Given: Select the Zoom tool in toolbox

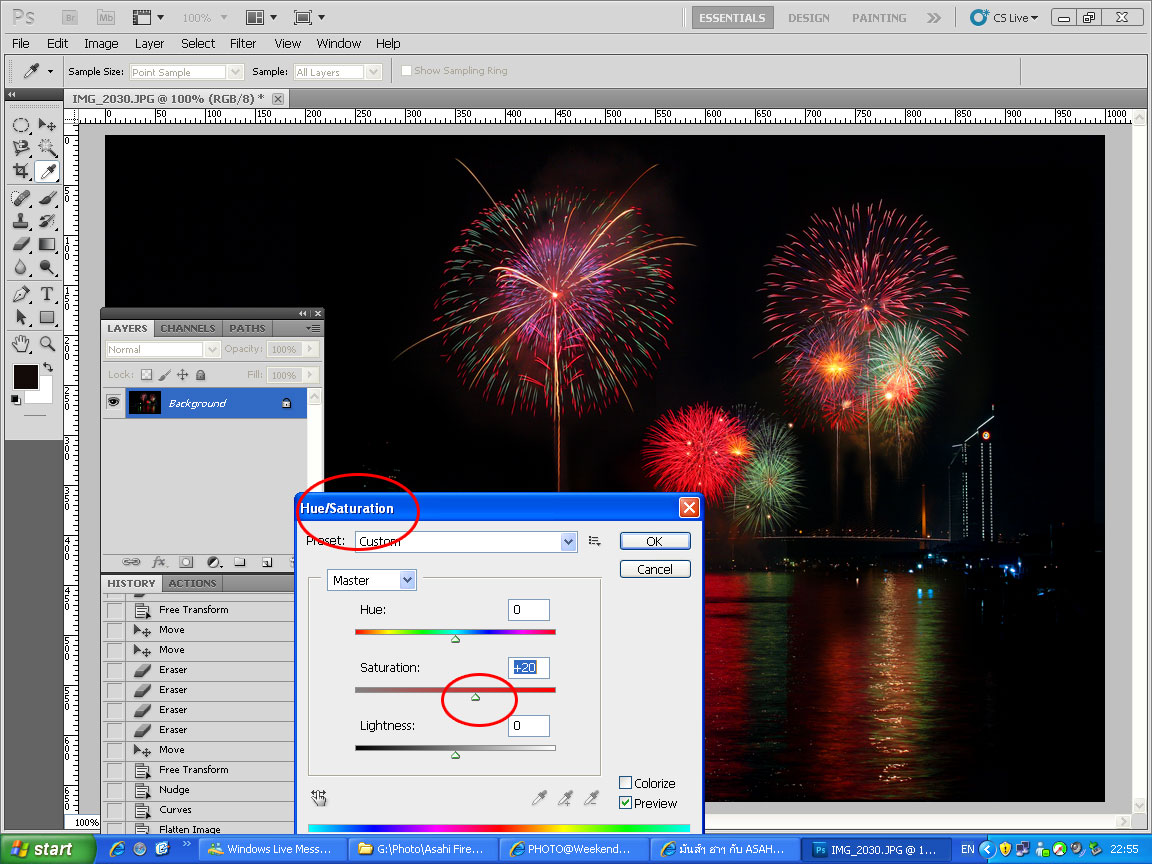Looking at the screenshot, I should [x=47, y=343].
